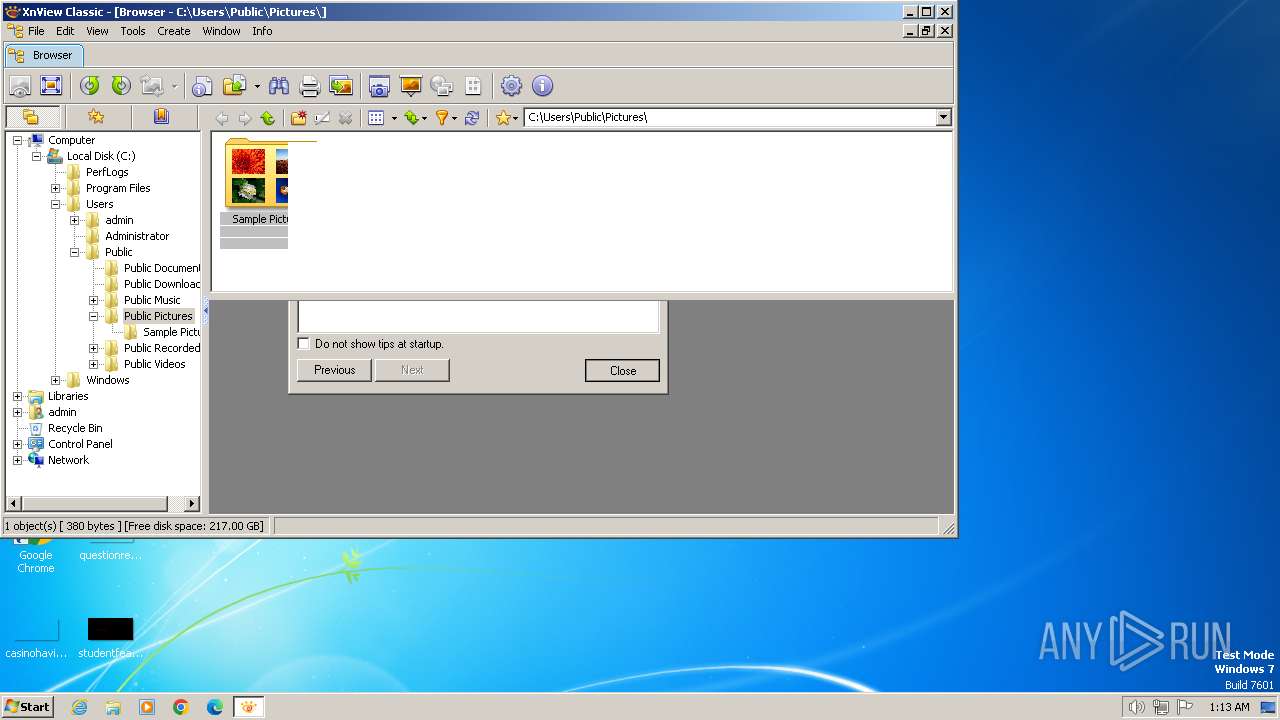Open Internet Explorer from taskbar
The image size is (1280, 720).
(79, 707)
